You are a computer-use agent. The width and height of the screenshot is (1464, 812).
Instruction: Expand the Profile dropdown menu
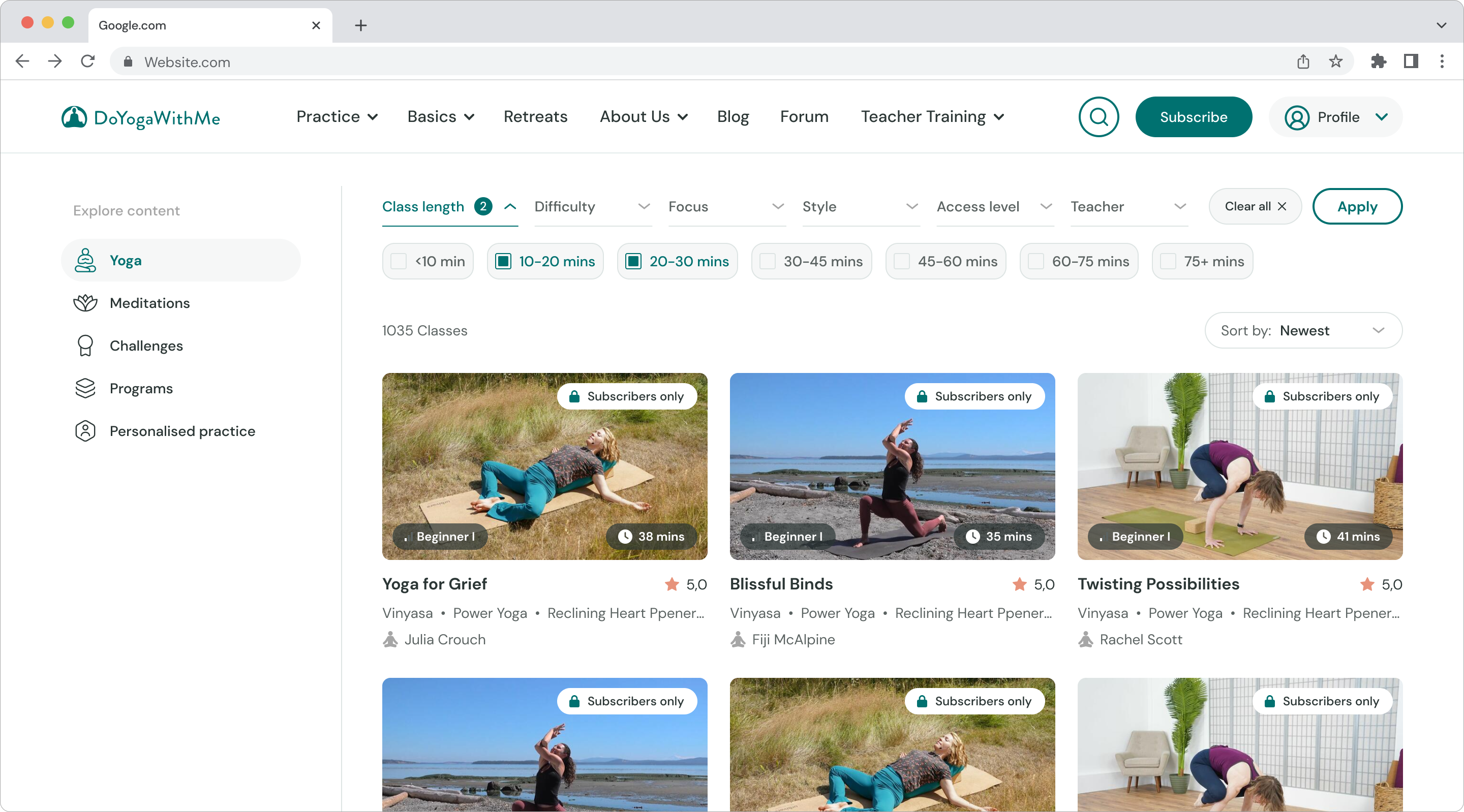(x=1335, y=117)
